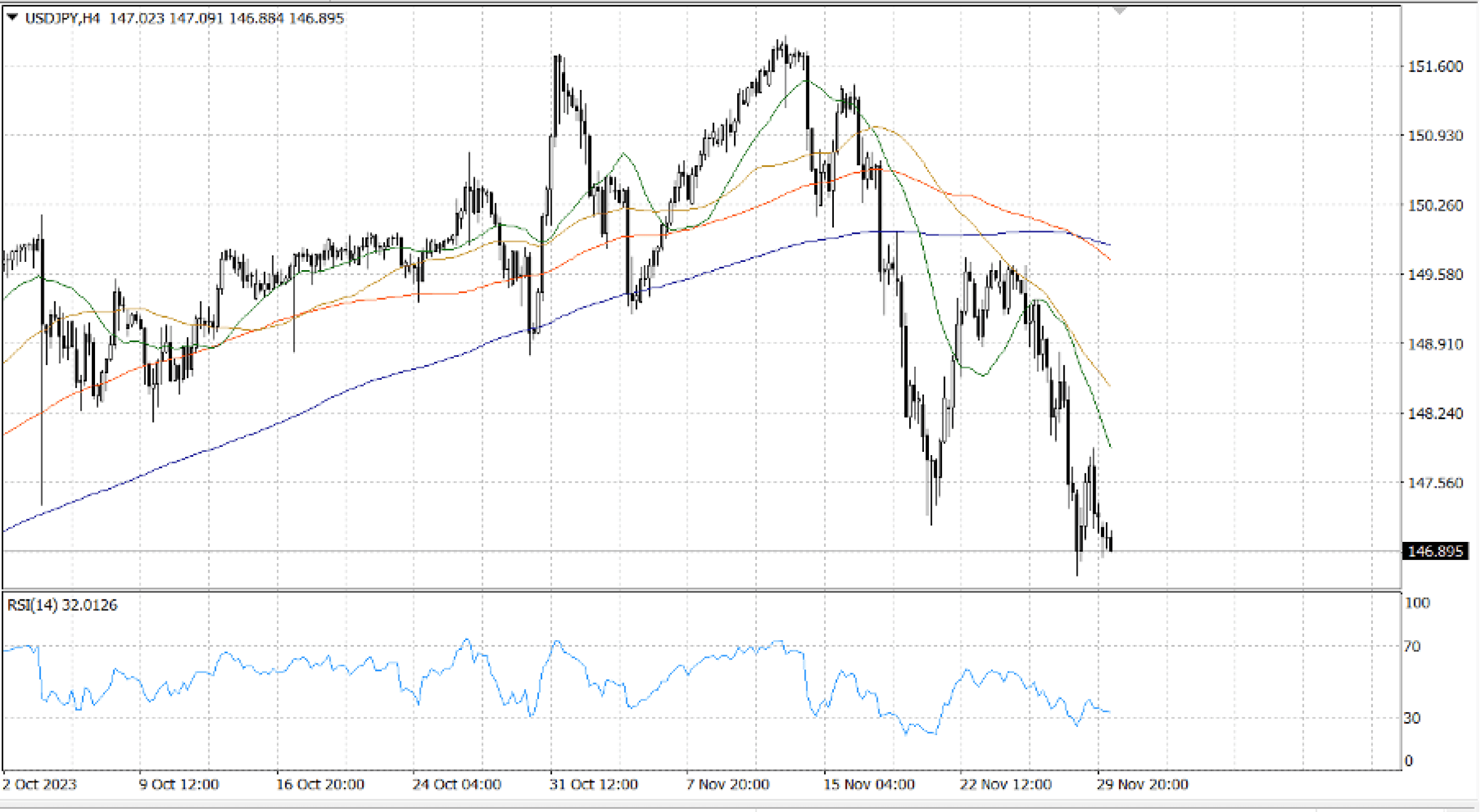Click the RSI 30 level scale label
Screen dimensions: 1481x812
[x=1412, y=718]
